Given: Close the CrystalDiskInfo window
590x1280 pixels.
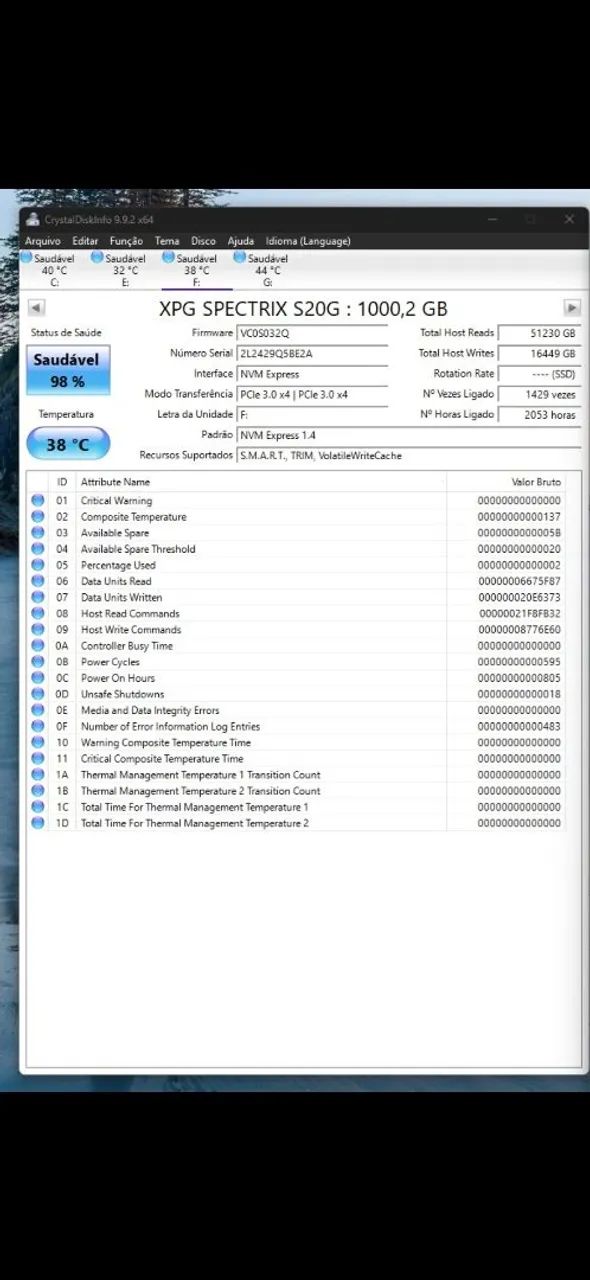Looking at the screenshot, I should tap(569, 219).
